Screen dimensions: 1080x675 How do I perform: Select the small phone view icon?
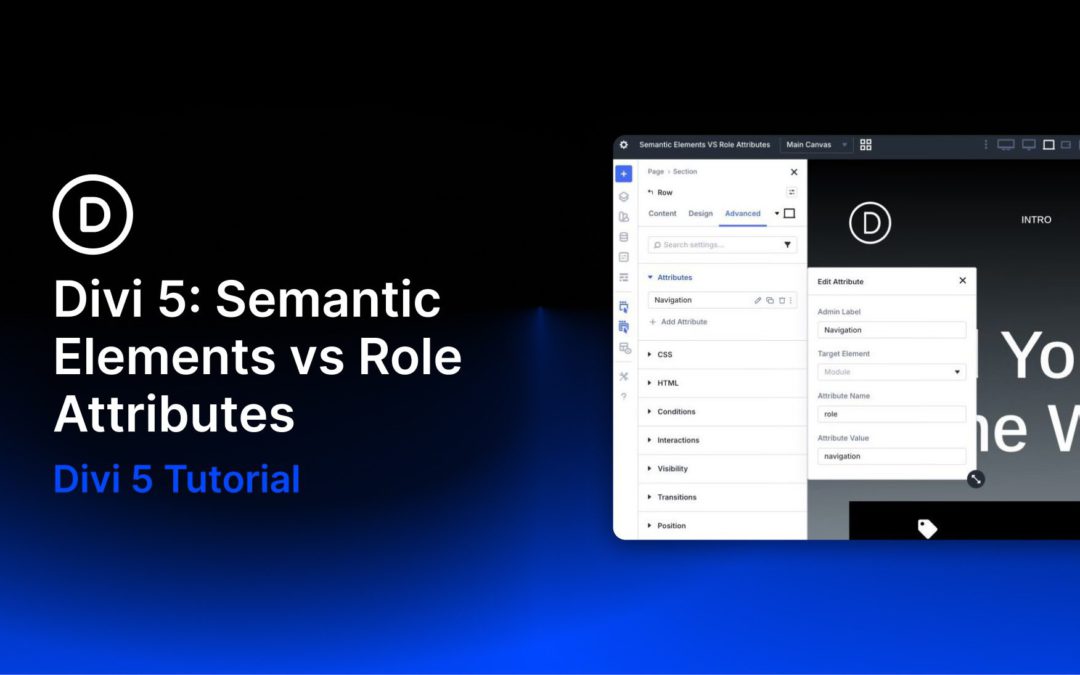[x=1066, y=145]
